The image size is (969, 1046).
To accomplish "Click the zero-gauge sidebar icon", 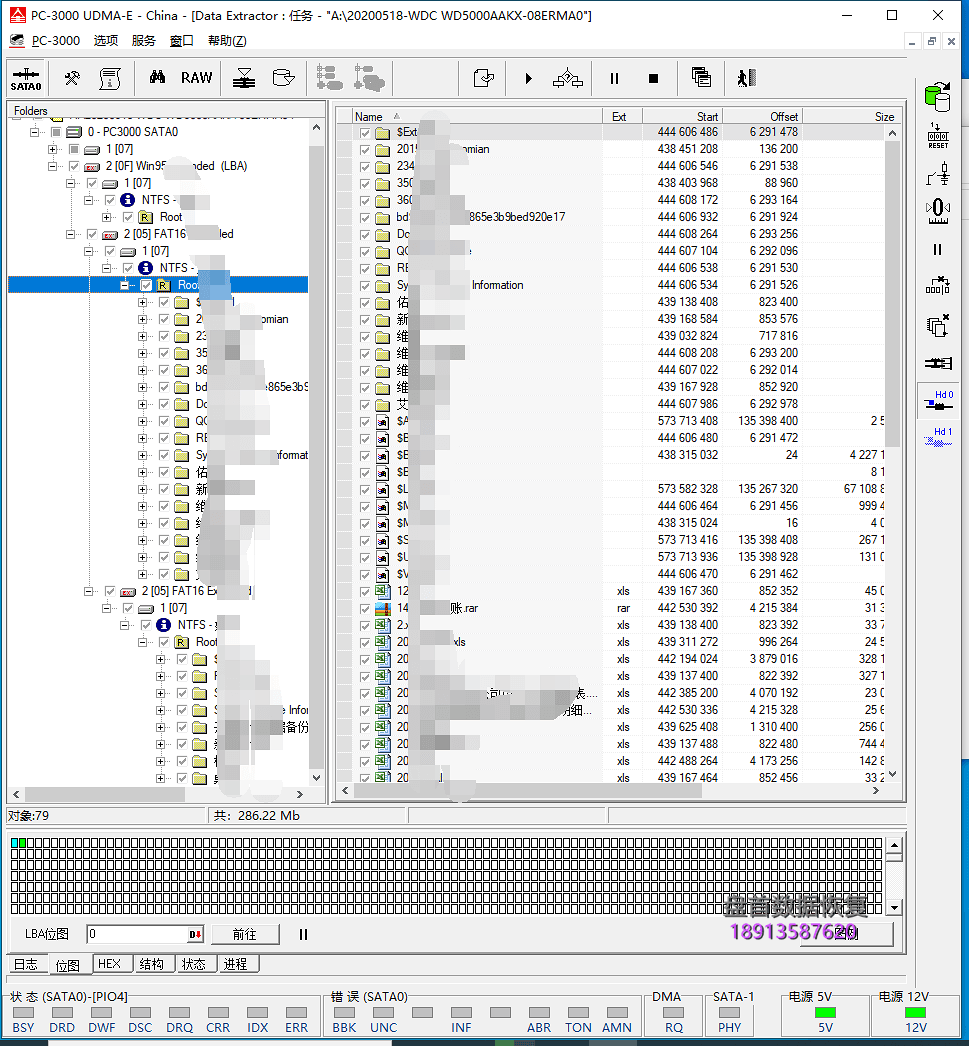I will [938, 211].
